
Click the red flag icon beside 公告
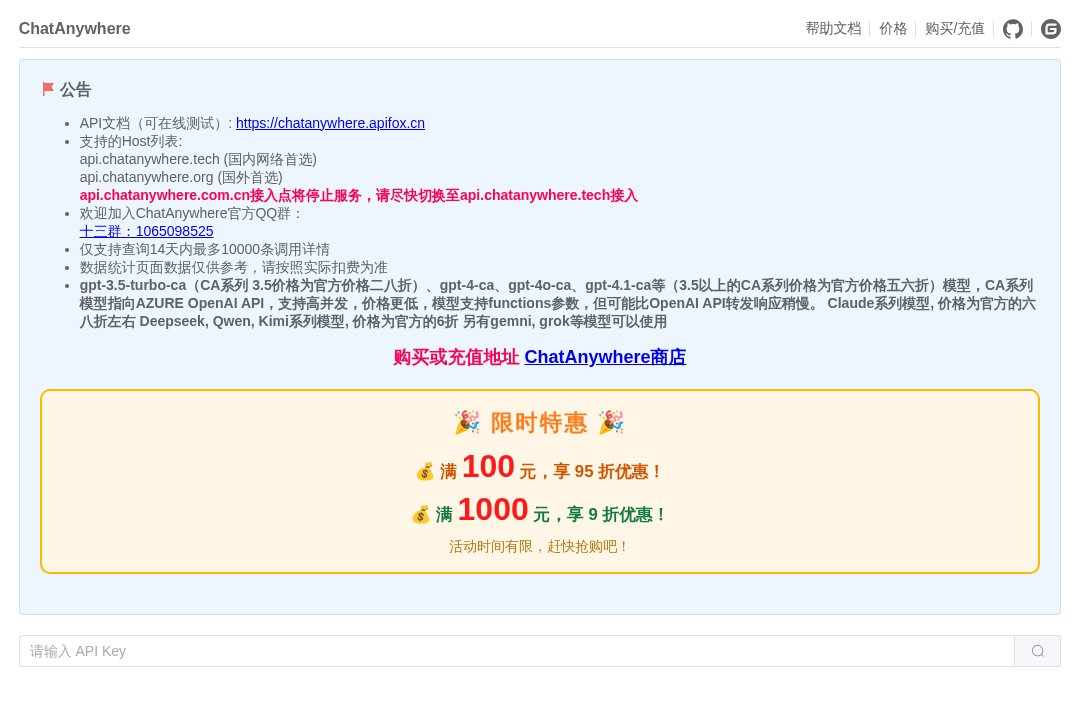click(x=48, y=89)
